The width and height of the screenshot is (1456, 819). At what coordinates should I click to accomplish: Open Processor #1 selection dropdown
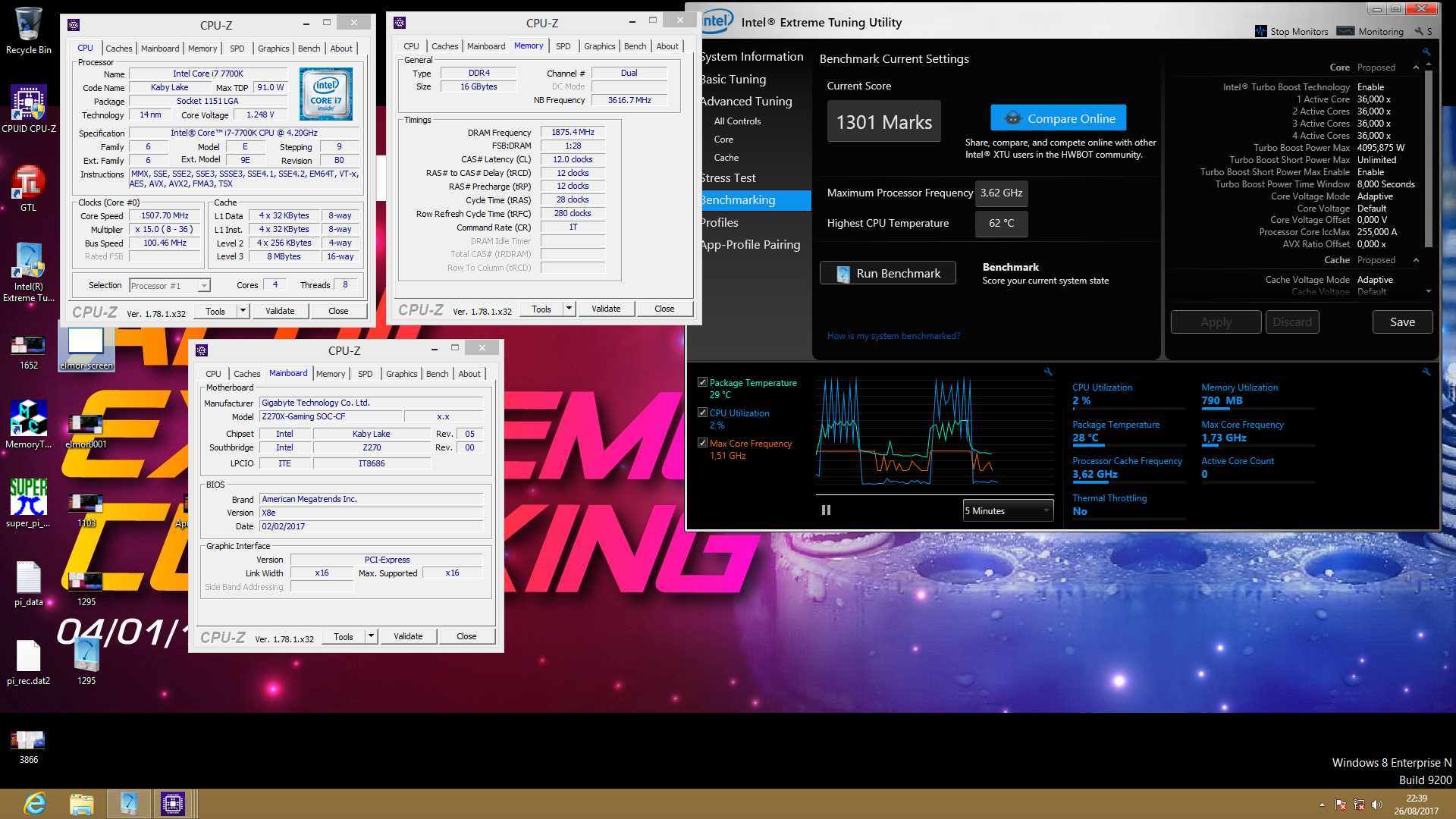(x=169, y=286)
